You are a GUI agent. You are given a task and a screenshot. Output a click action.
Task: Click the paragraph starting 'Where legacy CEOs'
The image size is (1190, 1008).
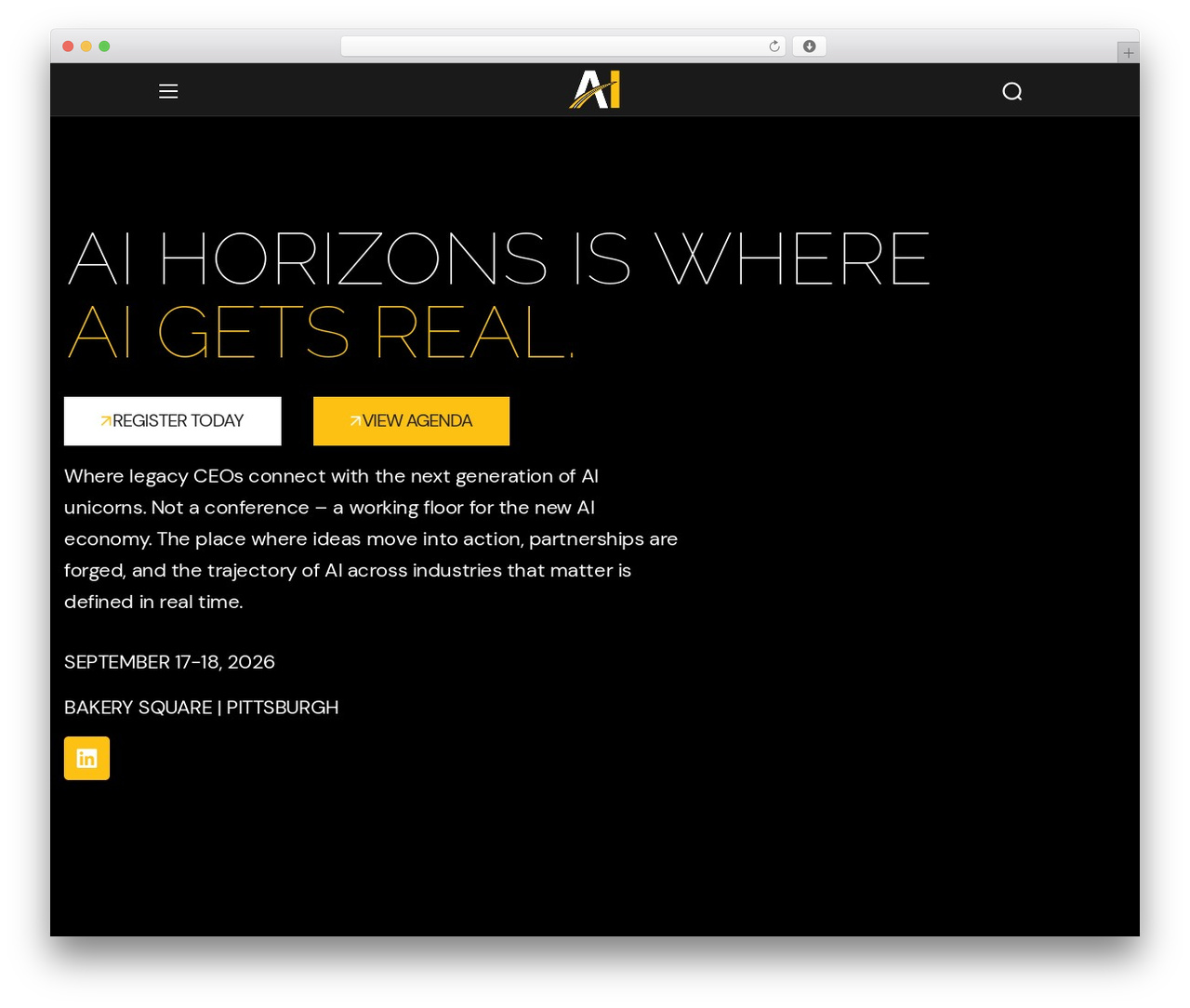[x=371, y=539]
